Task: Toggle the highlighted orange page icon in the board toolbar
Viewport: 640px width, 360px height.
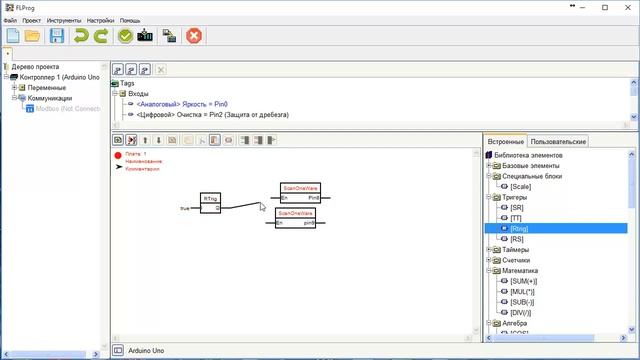Action: point(215,140)
